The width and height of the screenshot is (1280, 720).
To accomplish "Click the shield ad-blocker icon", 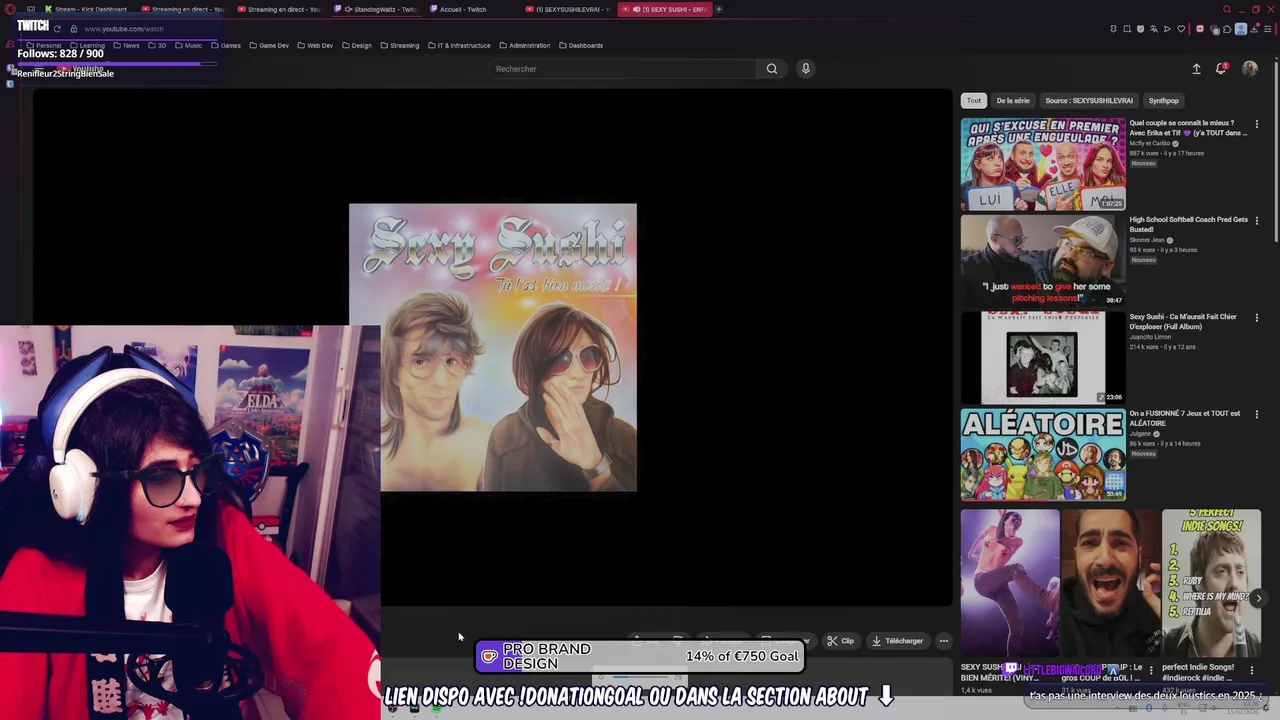I will [x=1140, y=29].
